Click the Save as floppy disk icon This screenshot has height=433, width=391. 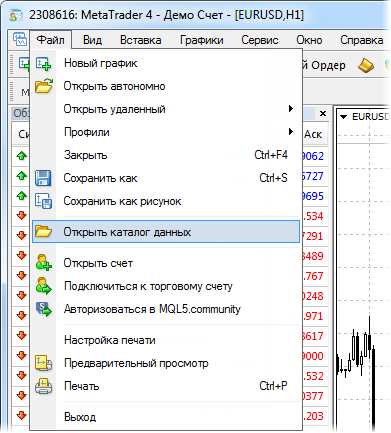pyautogui.click(x=43, y=178)
